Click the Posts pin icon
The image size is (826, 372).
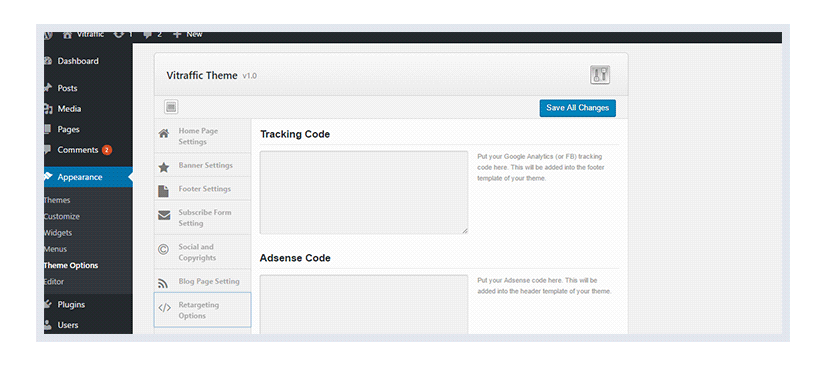pos(48,88)
